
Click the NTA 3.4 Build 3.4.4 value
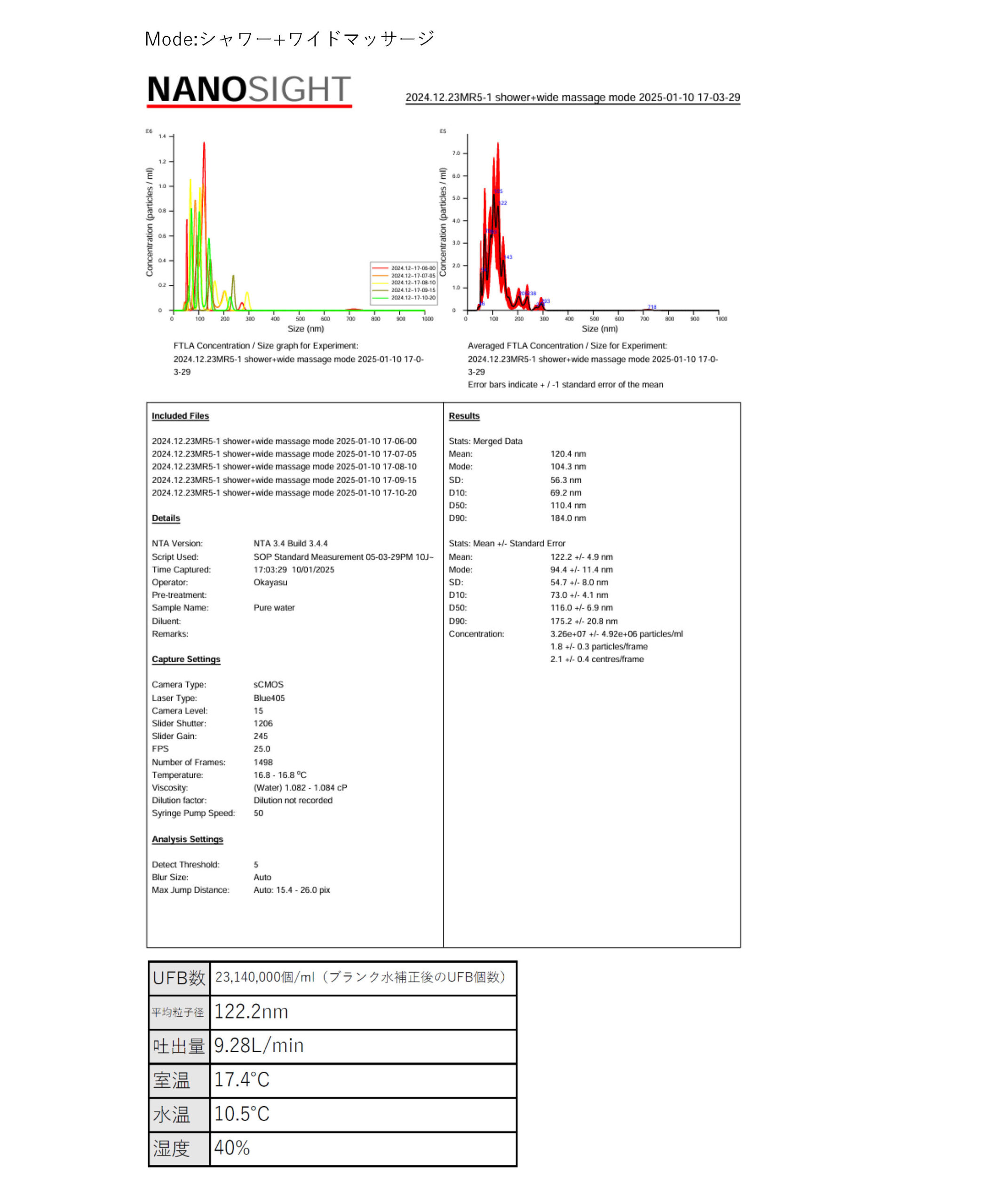290,543
